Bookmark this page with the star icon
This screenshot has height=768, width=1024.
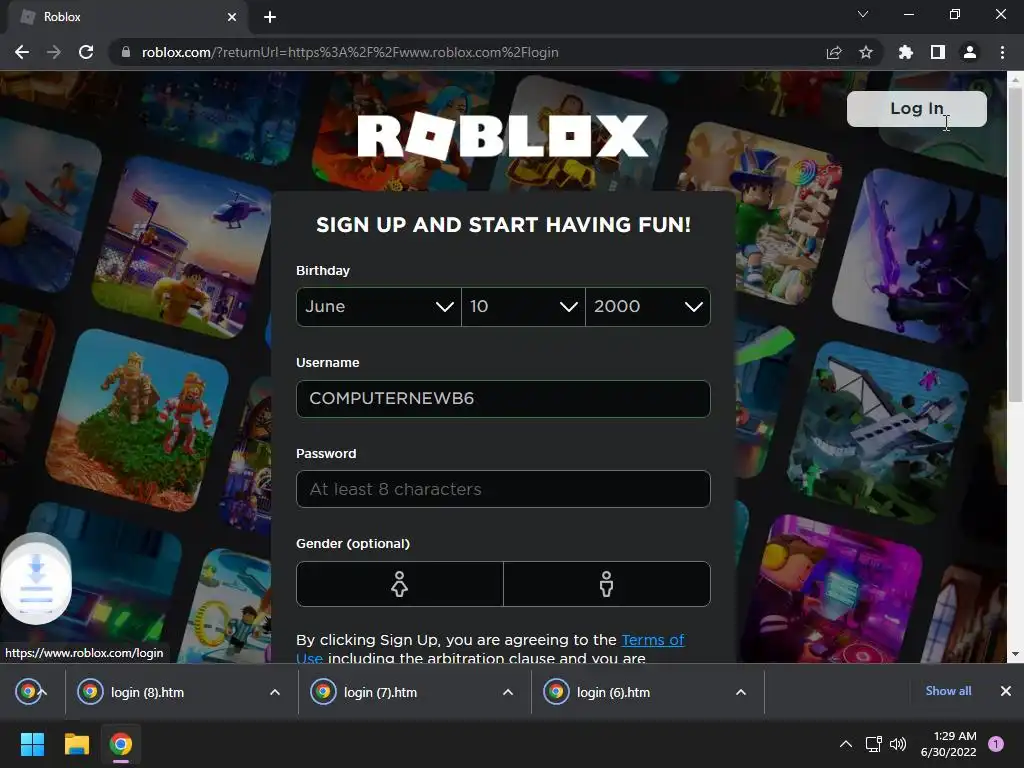point(866,52)
